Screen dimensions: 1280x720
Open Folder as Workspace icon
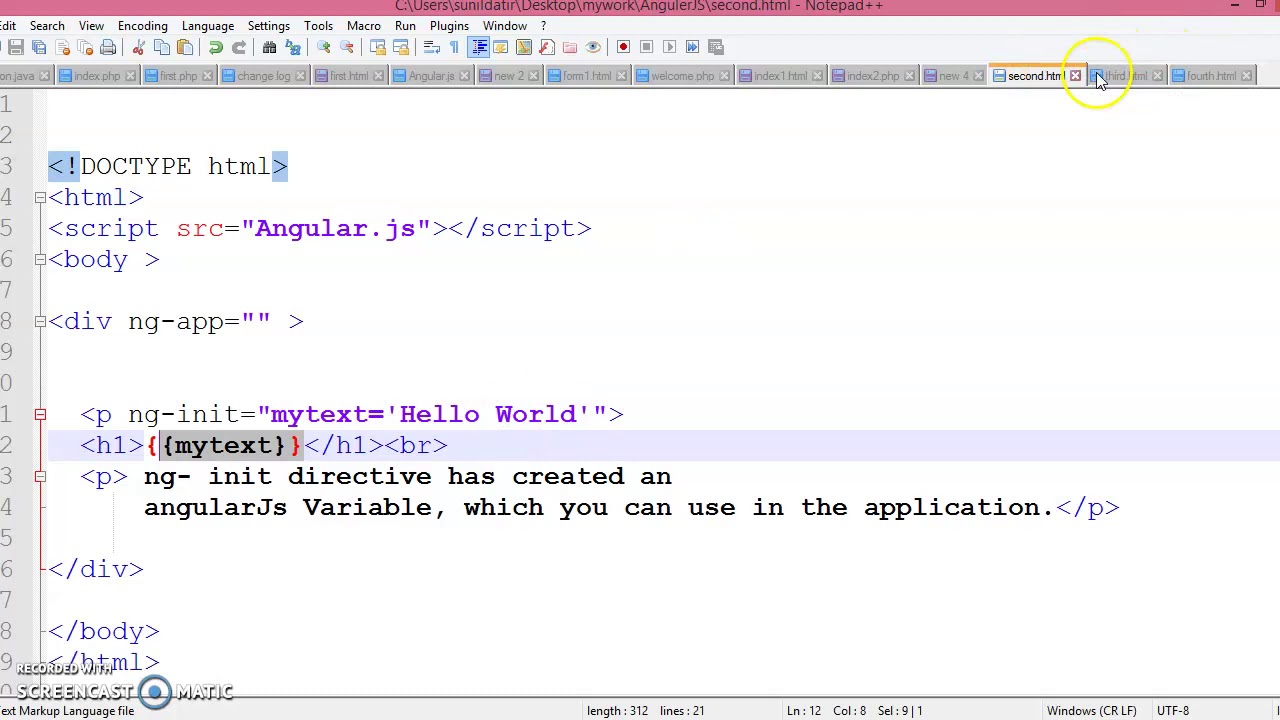click(x=569, y=47)
